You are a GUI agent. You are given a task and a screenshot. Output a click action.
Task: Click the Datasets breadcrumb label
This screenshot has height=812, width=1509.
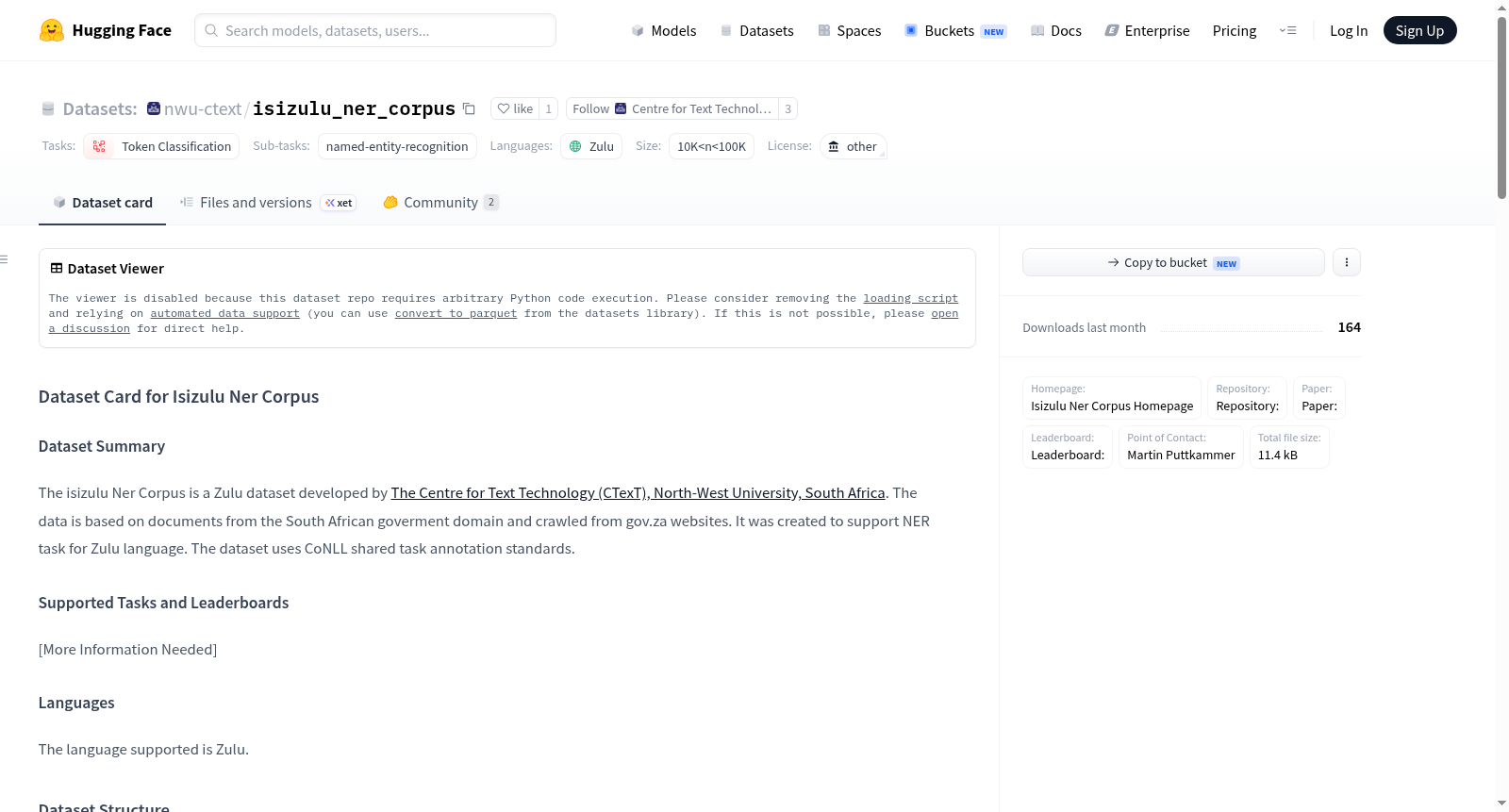100,108
